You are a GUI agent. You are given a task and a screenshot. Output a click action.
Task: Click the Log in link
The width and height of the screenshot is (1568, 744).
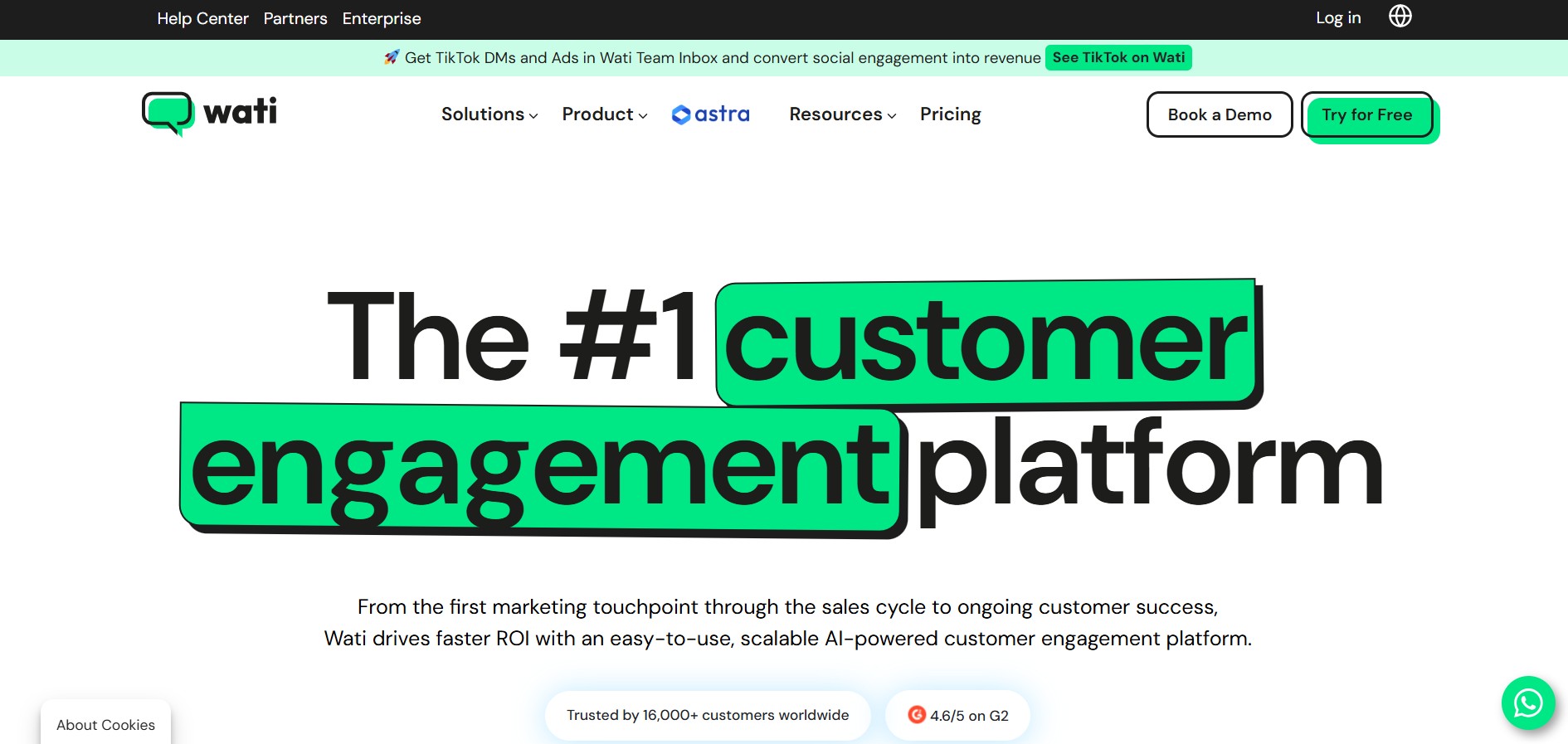(1338, 17)
